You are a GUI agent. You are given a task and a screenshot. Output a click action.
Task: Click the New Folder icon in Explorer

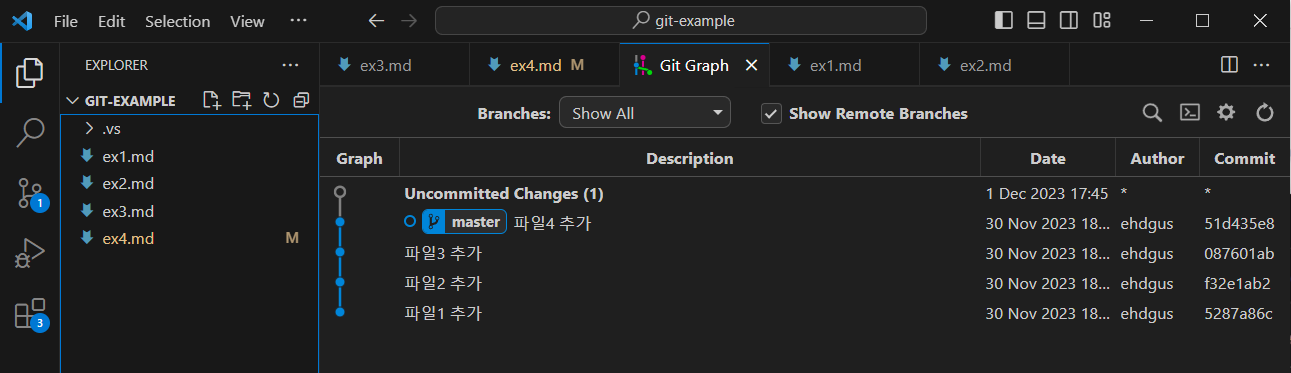[x=241, y=100]
